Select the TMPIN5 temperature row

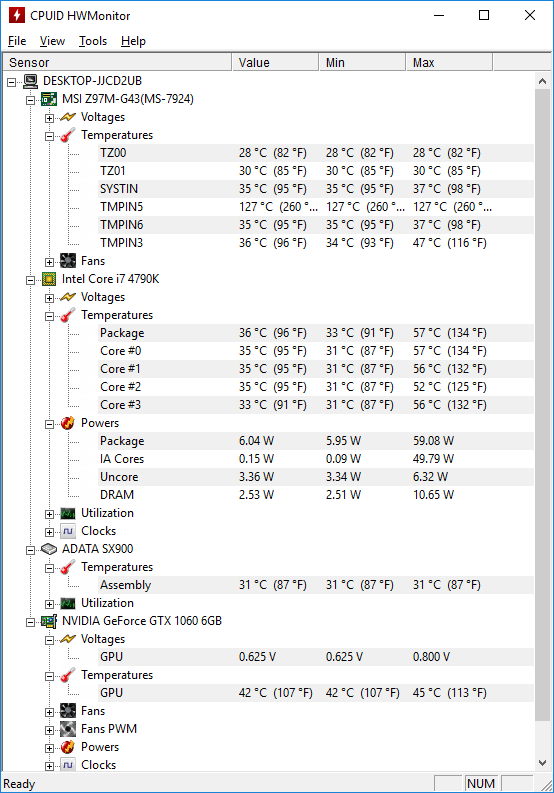point(316,207)
